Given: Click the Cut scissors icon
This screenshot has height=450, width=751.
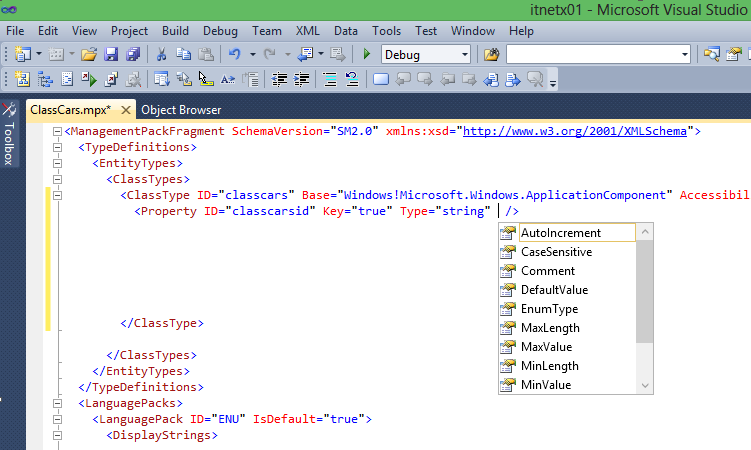Looking at the screenshot, I should tap(161, 54).
